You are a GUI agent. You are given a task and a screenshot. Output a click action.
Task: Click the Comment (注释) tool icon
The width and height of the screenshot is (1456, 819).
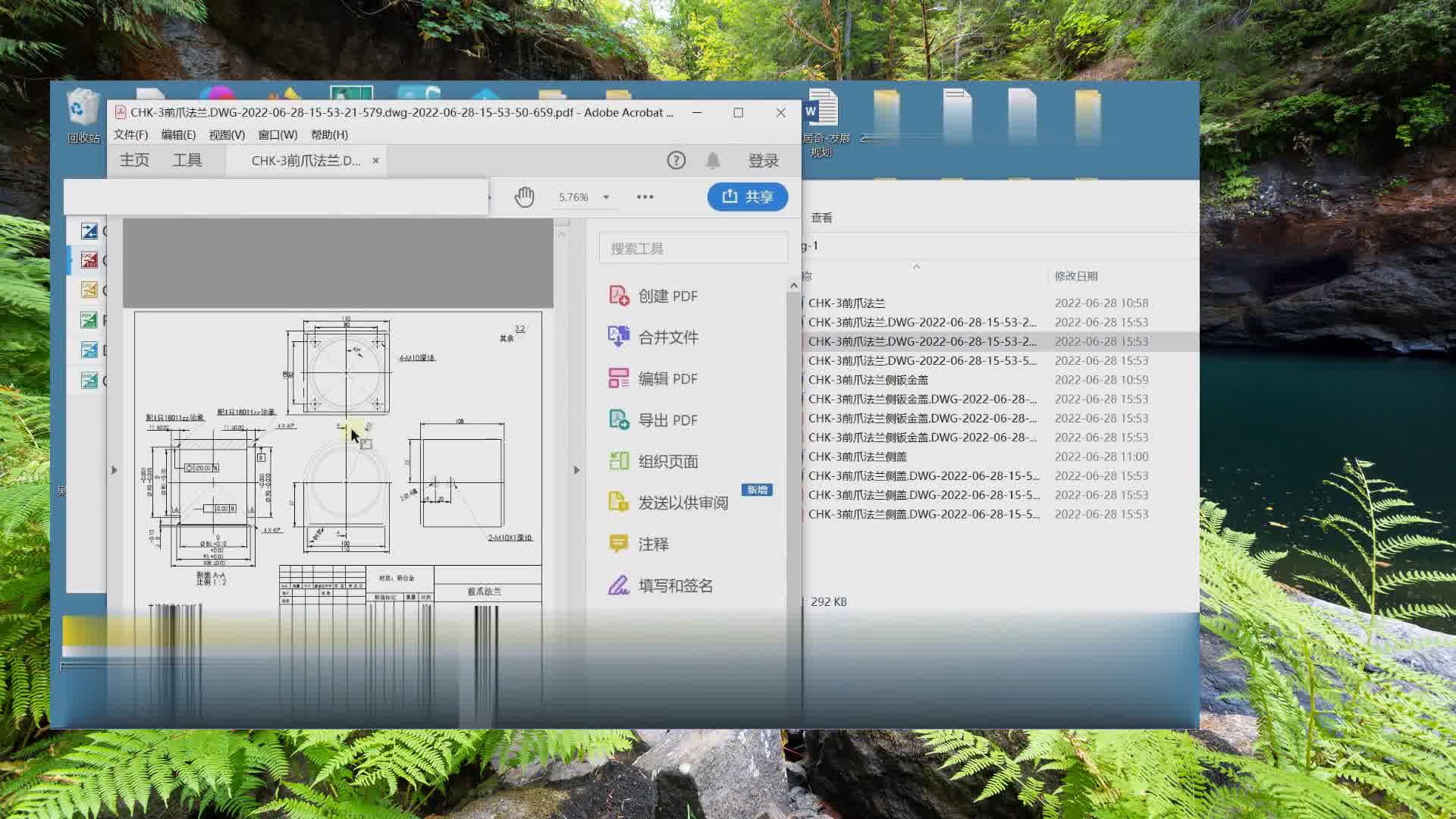coord(619,544)
